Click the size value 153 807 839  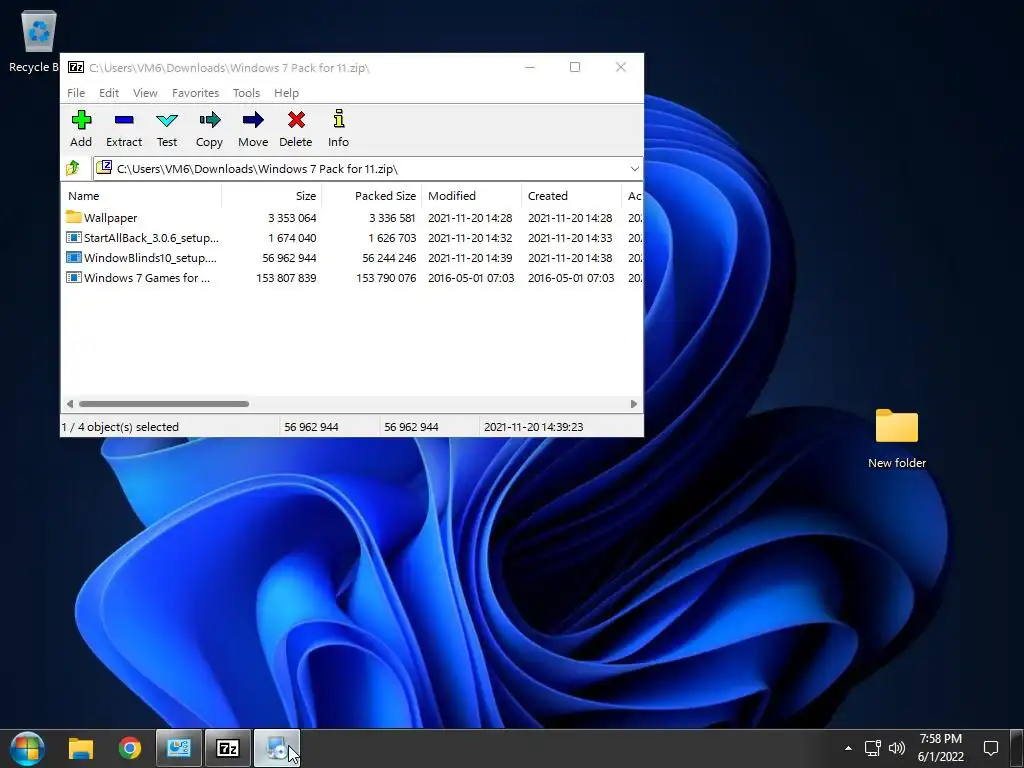coord(286,278)
